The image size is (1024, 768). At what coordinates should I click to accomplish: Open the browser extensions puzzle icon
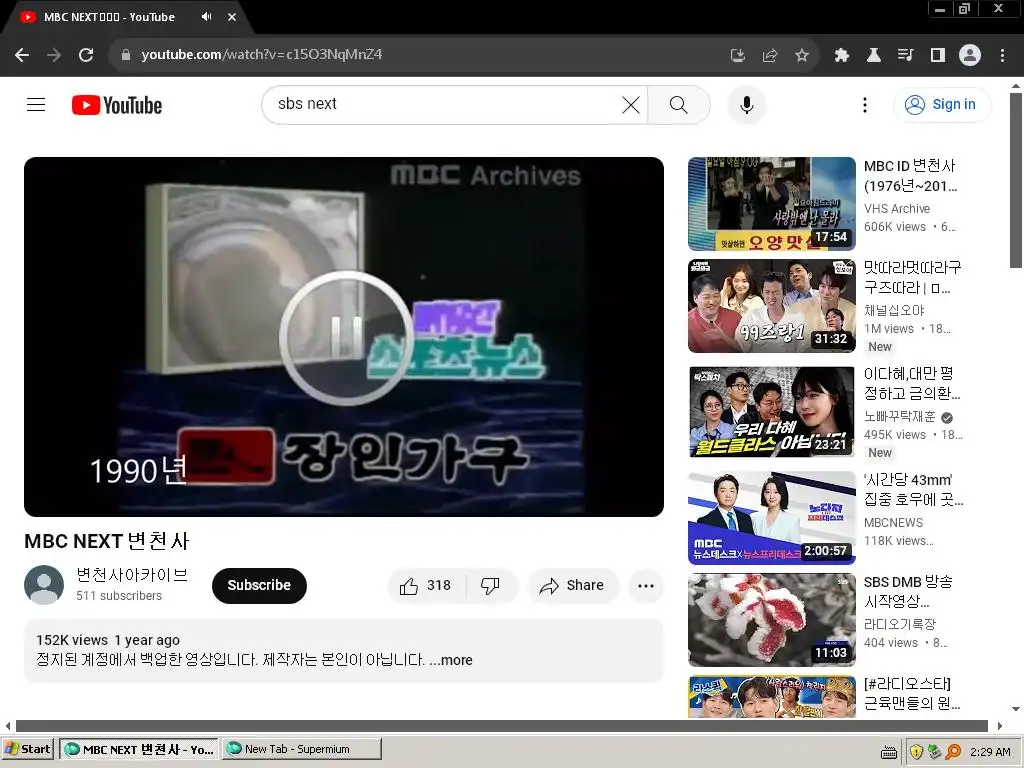[x=842, y=56]
